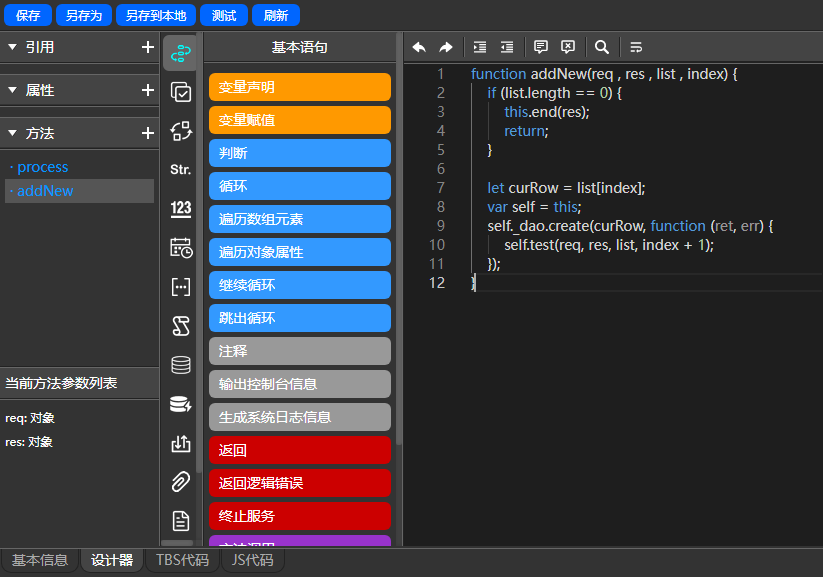
Task: Select the addNew method in list
Action: click(79, 191)
